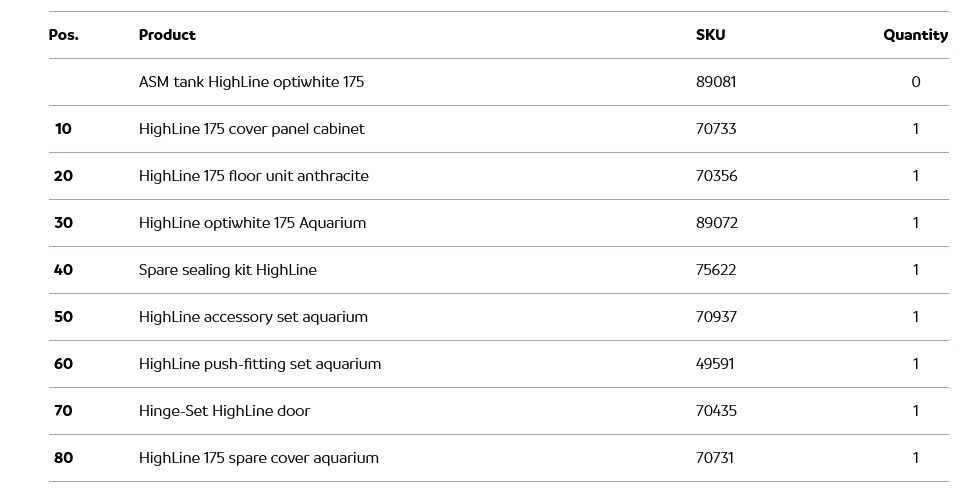Open HighLine push-fitting set aquarium

259,364
